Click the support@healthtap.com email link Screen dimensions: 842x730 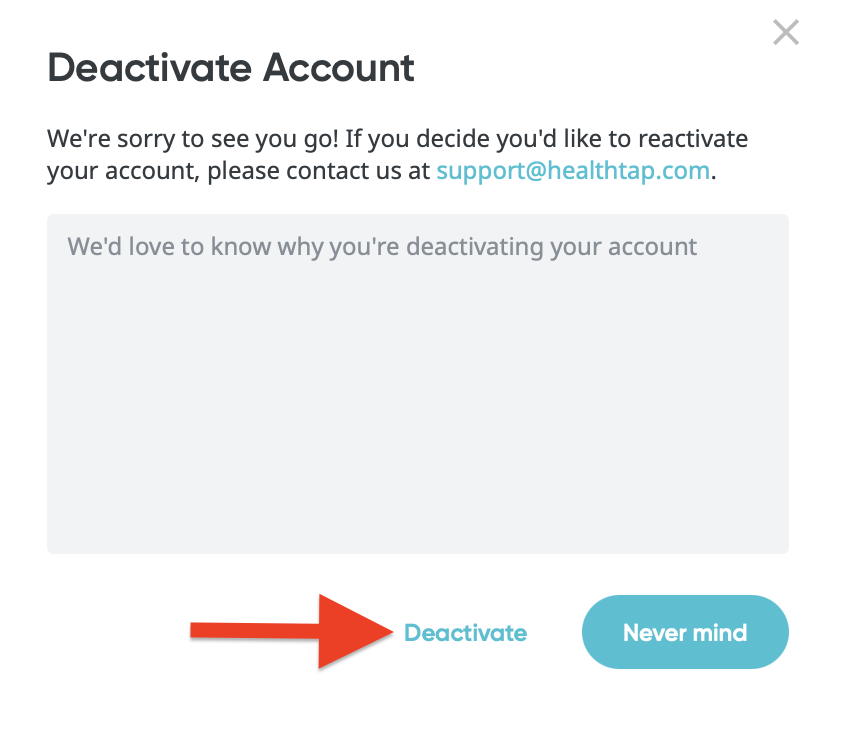click(573, 170)
